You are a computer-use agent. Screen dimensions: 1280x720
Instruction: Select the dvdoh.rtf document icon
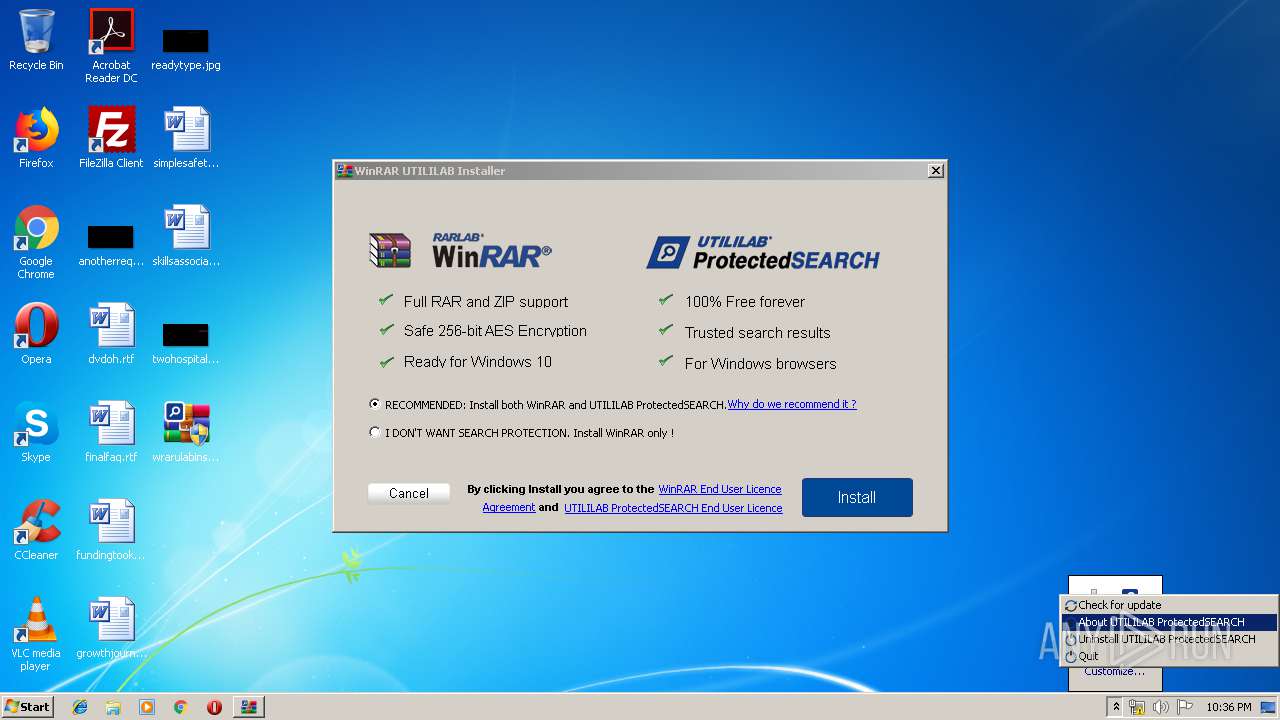point(111,334)
